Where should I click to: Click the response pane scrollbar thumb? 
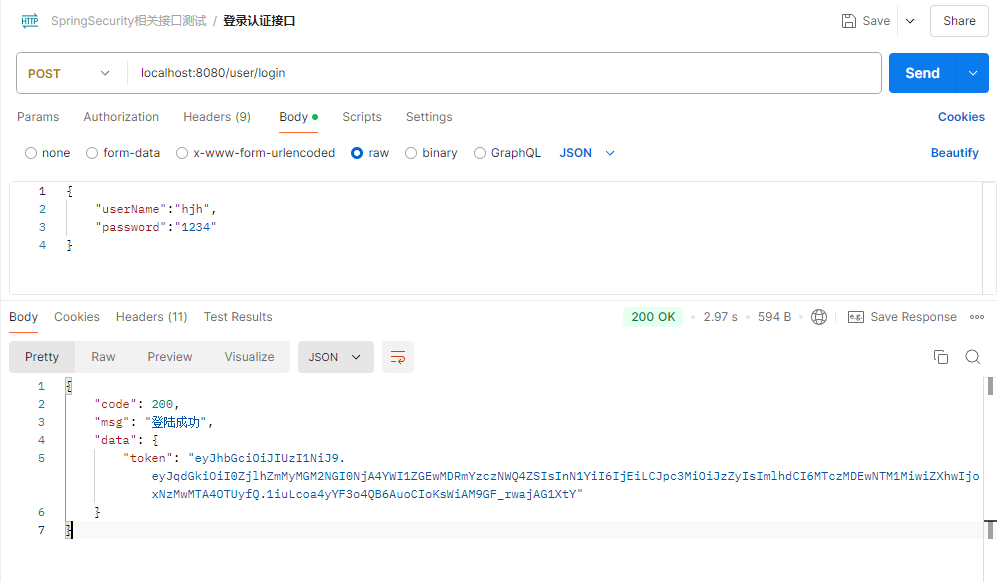[x=990, y=387]
